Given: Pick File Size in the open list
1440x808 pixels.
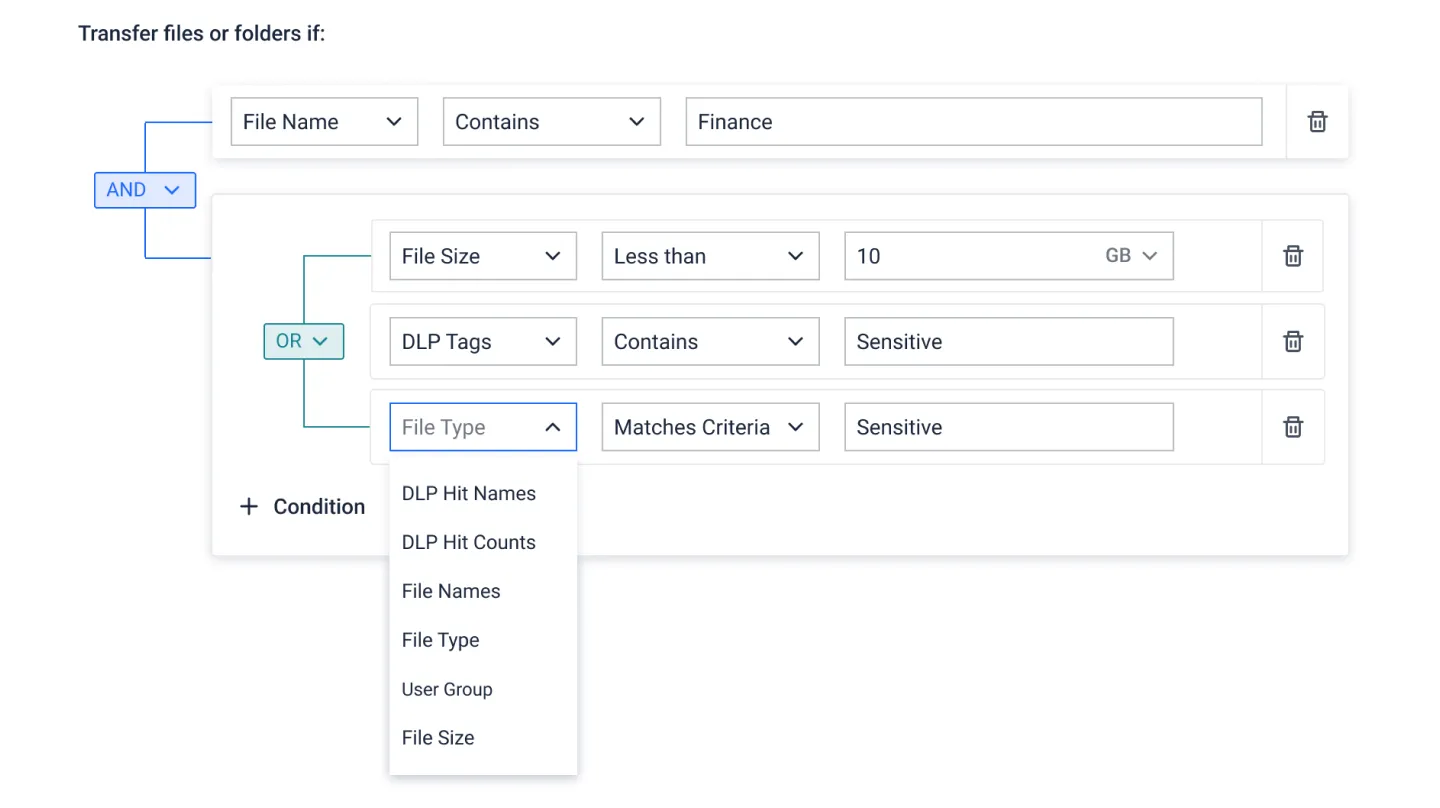Looking at the screenshot, I should pos(438,738).
